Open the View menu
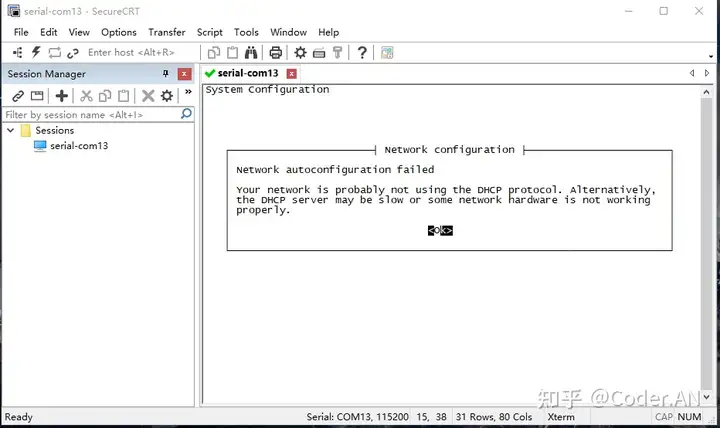Viewport: 720px width, 428px height. coord(79,32)
